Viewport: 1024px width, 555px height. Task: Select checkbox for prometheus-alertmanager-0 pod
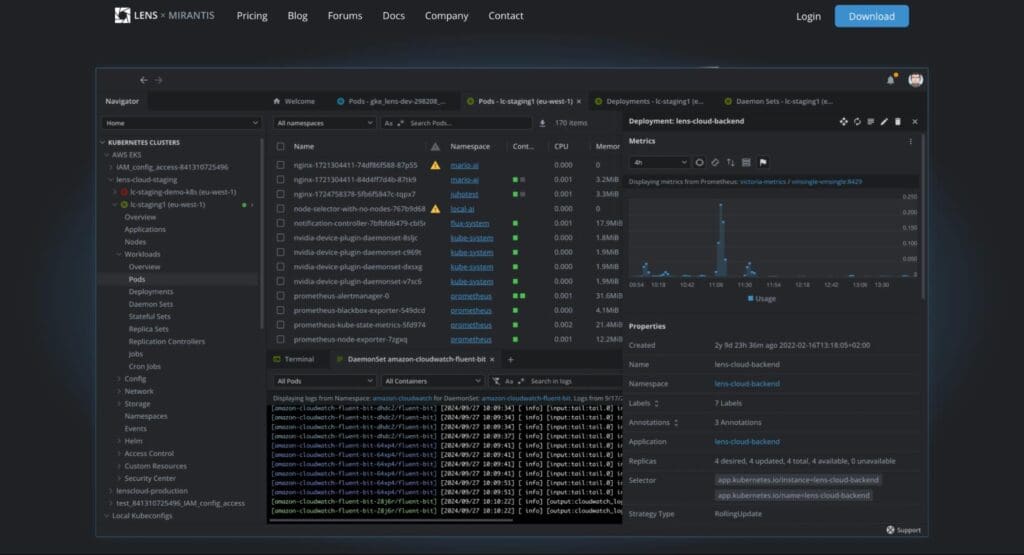pos(281,296)
